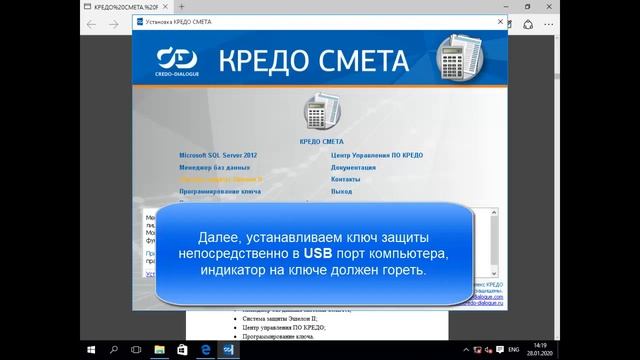Open the Контакты link
The image size is (640, 360).
pyautogui.click(x=345, y=179)
